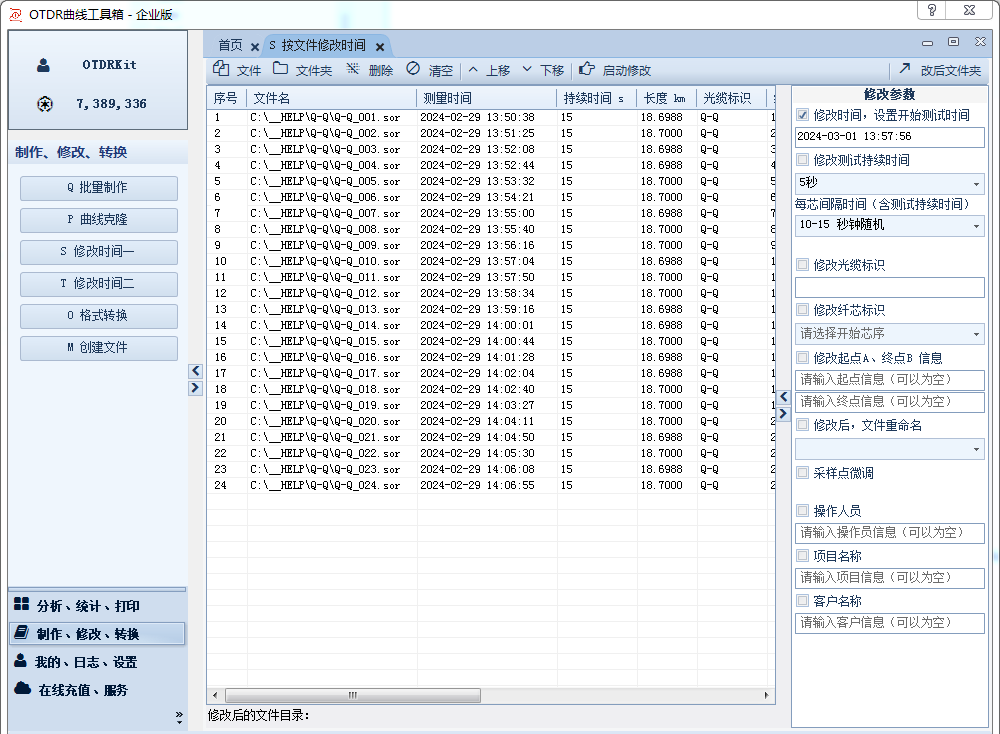Click the 文件夹 folder toolbar icon
This screenshot has height=734, width=1000.
click(281, 69)
